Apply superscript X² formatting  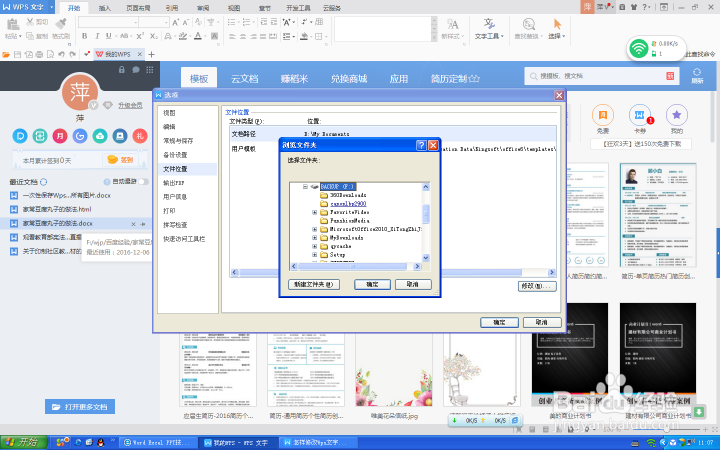pos(140,36)
